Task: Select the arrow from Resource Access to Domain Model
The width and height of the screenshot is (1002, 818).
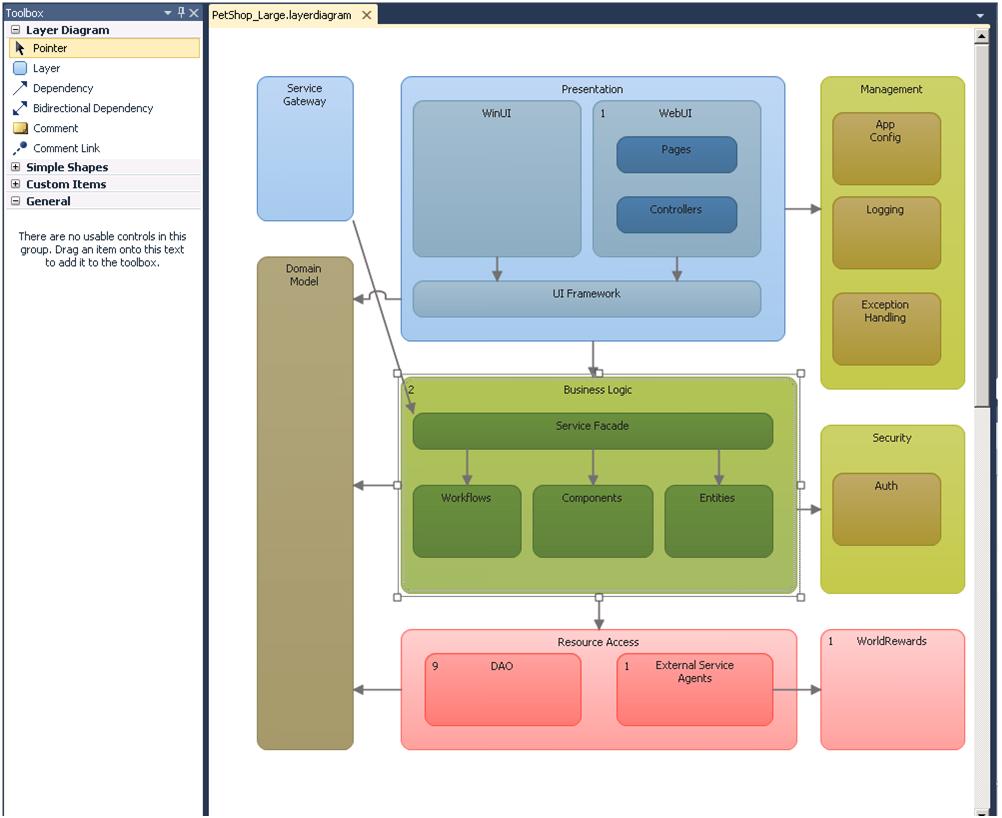Action: pos(377,690)
